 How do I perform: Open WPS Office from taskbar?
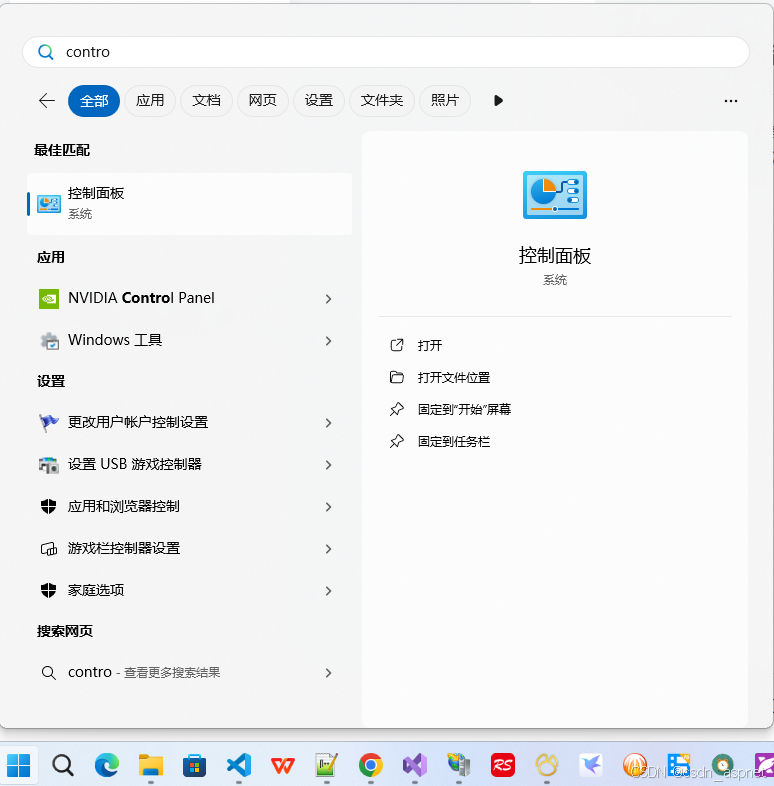[x=283, y=765]
